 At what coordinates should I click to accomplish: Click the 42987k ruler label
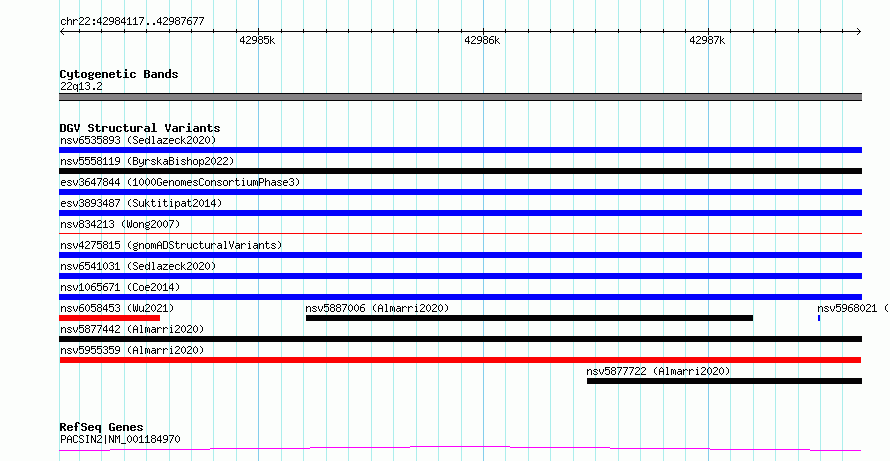(707, 40)
